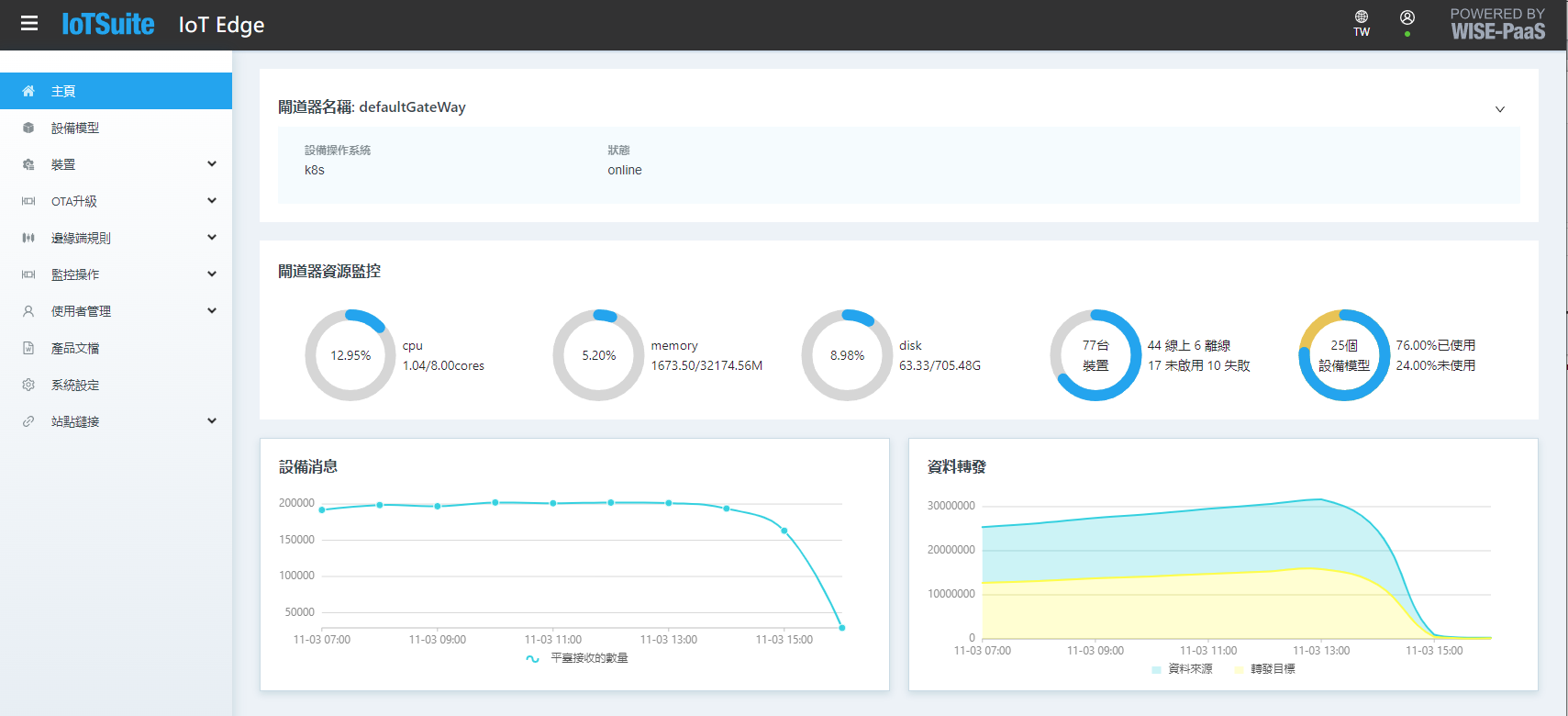The image size is (1568, 716).
Task: Click the hamburger menu icon
Action: [x=29, y=24]
